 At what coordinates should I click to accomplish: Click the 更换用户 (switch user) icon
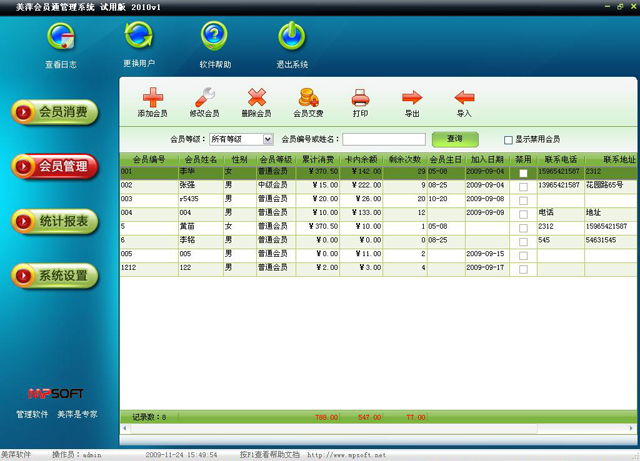pos(139,38)
